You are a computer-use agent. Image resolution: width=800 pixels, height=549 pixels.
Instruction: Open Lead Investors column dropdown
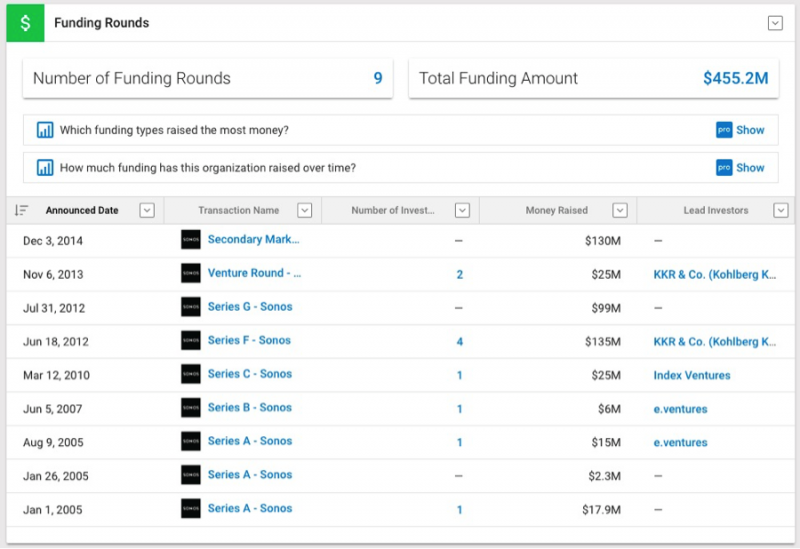tap(781, 210)
